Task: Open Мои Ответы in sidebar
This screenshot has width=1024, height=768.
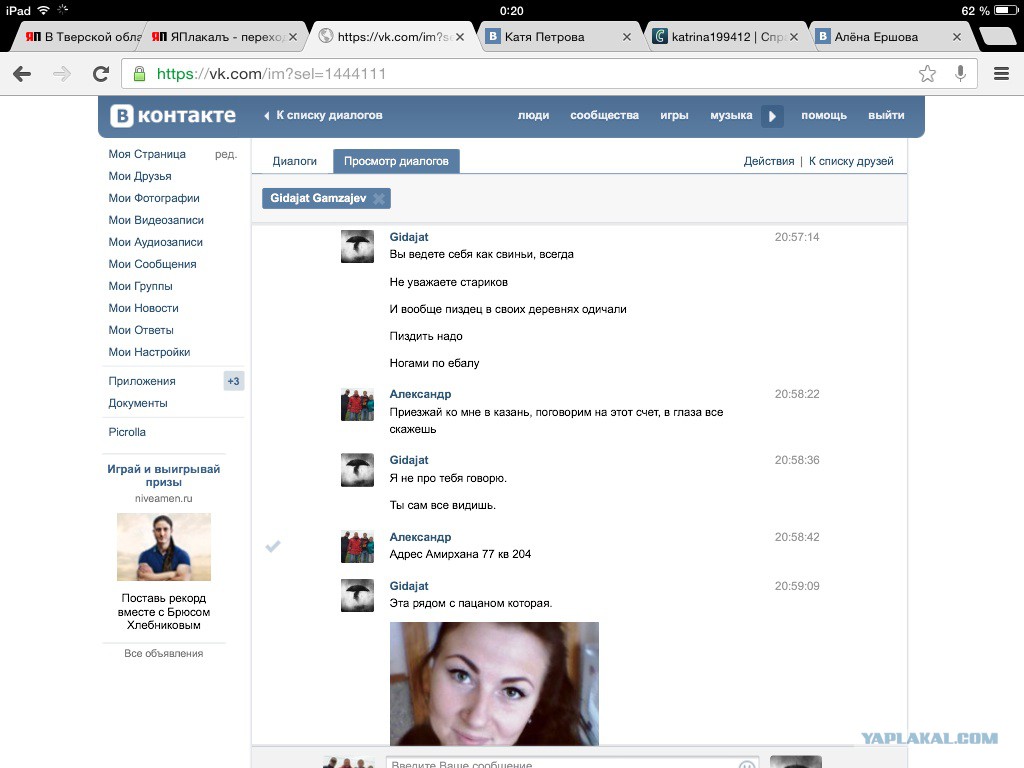Action: (141, 330)
